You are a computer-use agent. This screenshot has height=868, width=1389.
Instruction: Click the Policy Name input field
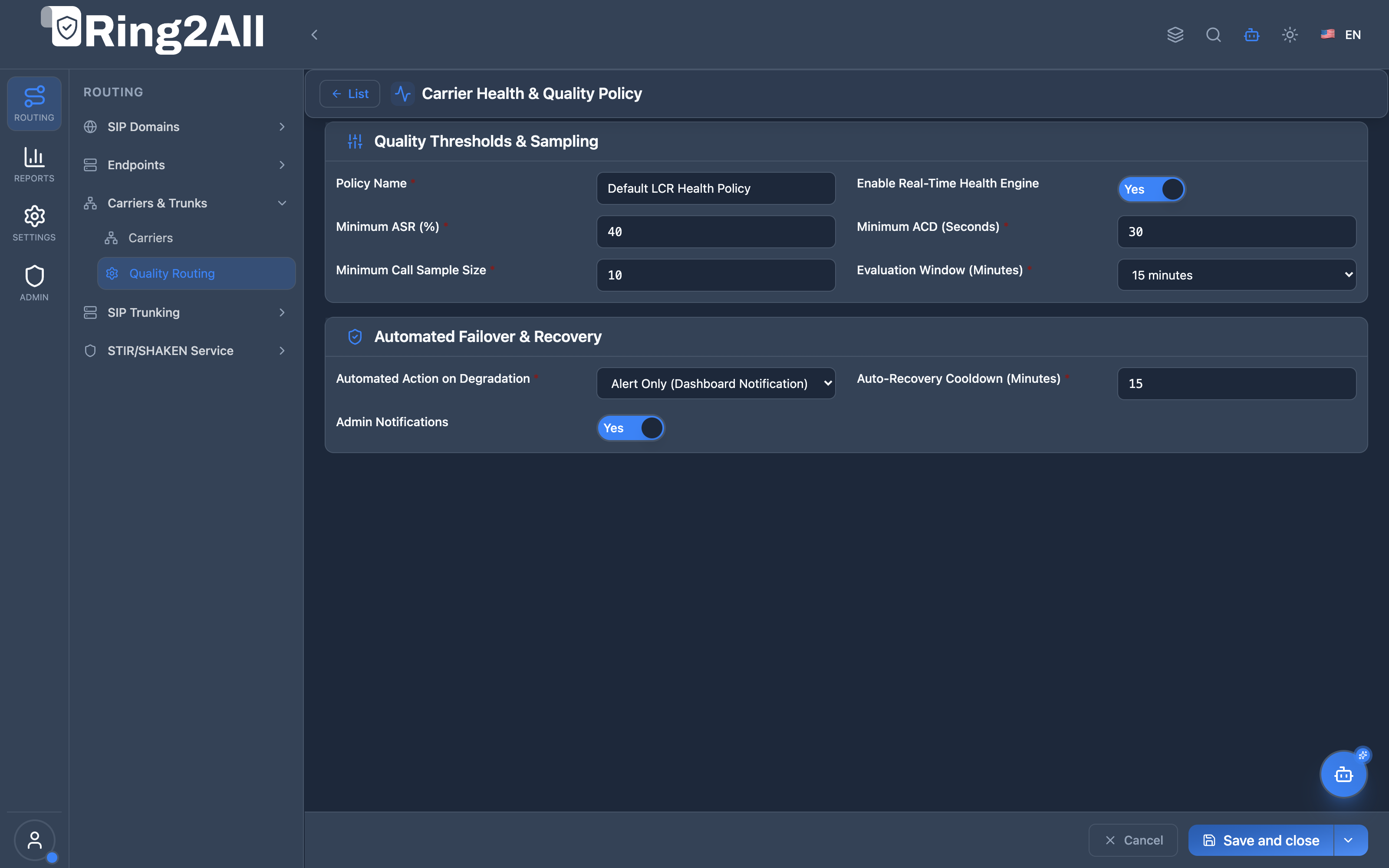716,188
